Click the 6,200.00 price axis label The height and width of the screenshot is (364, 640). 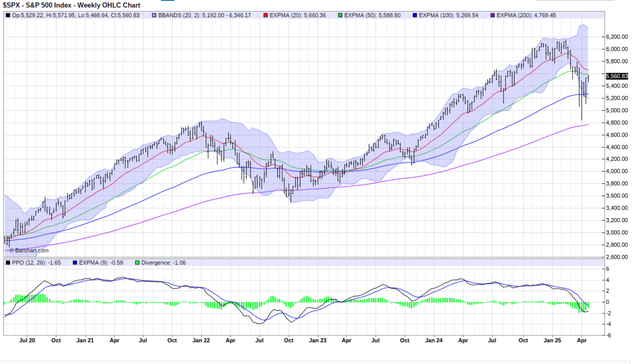tap(616, 37)
